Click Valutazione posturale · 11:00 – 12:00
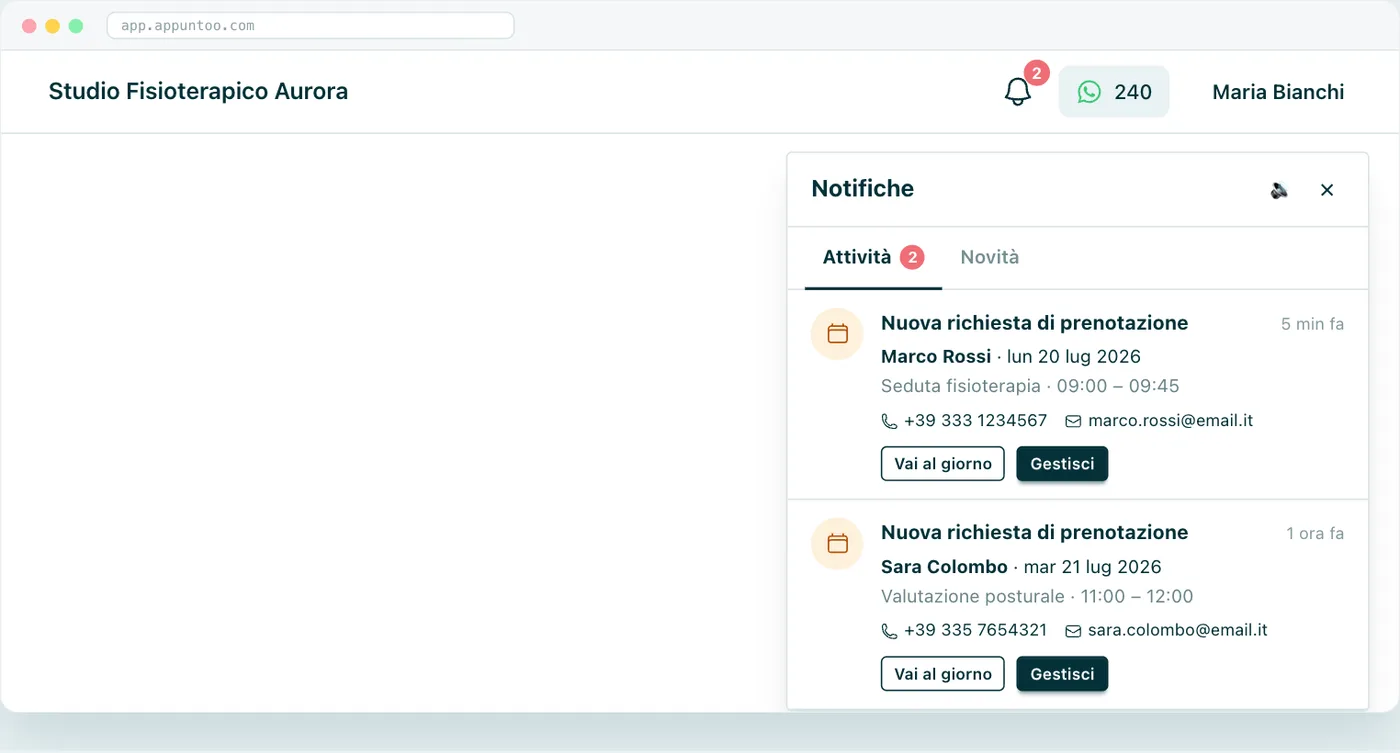 [1037, 596]
